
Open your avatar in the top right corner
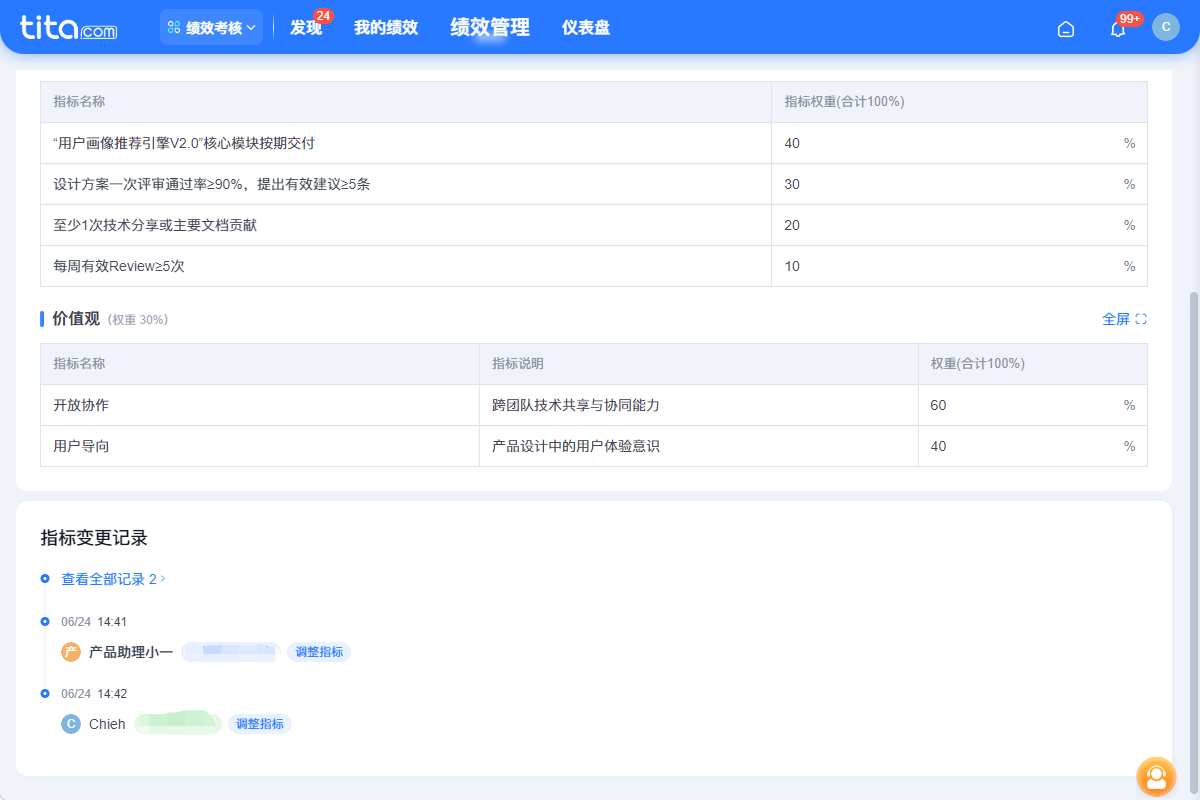(1166, 27)
